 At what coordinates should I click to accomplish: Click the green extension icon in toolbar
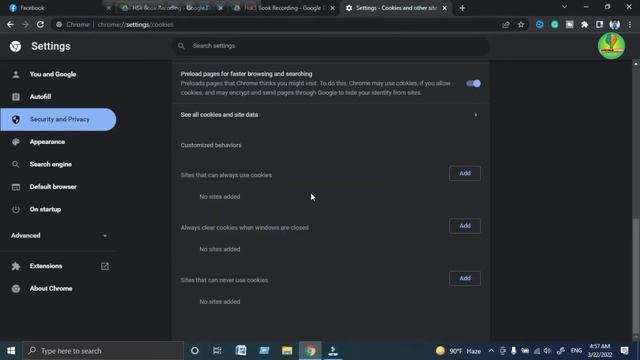click(x=555, y=24)
